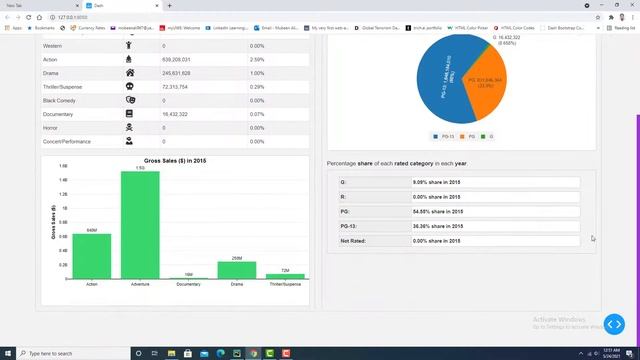Viewport: 640px width, 360px height.
Task: Click the address bar URL field
Action: coord(320,17)
